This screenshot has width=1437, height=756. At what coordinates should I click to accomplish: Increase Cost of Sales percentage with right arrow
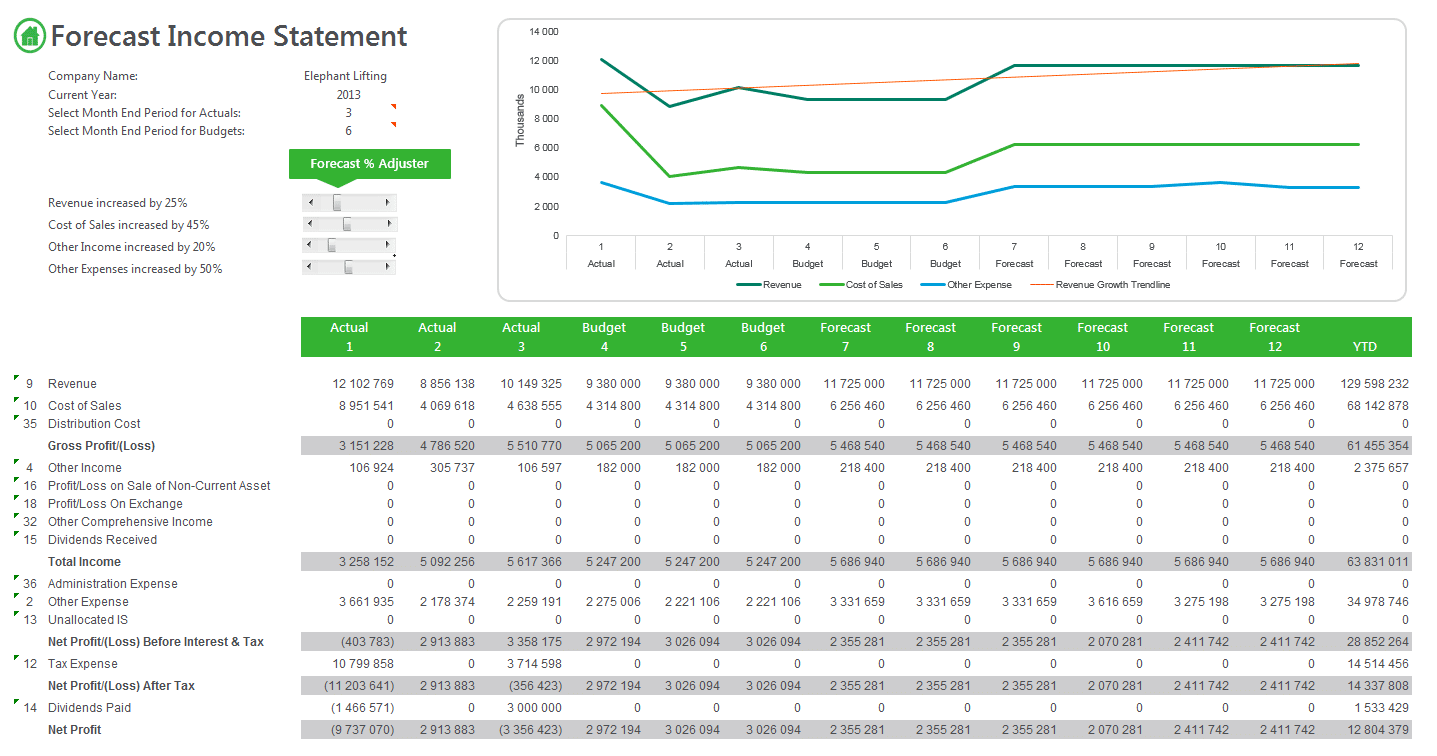(388, 225)
